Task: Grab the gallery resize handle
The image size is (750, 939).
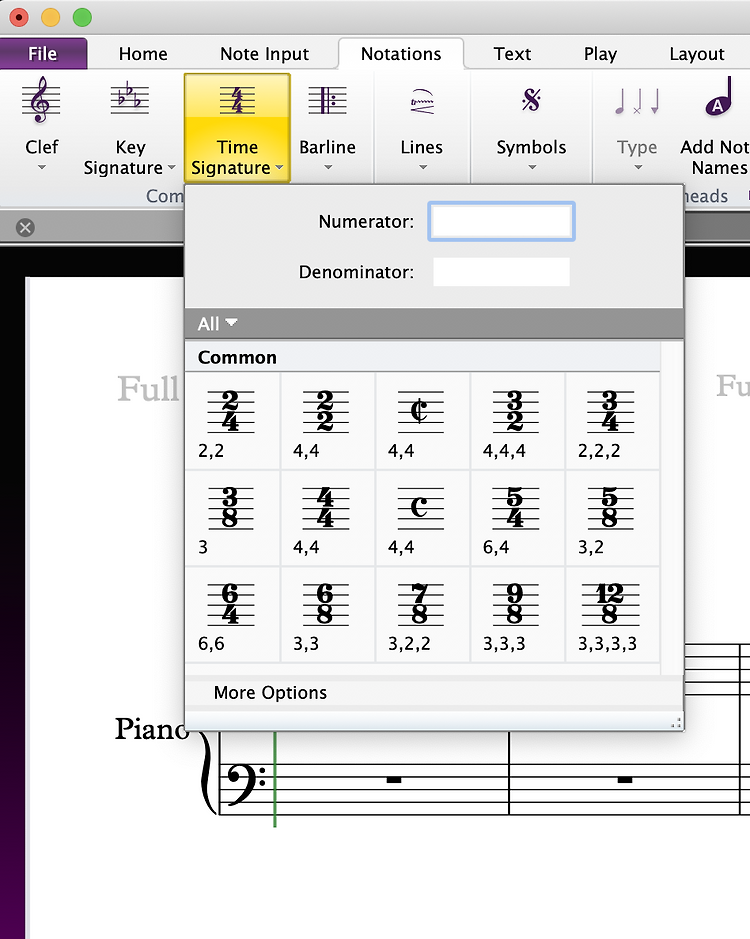Action: tap(676, 723)
